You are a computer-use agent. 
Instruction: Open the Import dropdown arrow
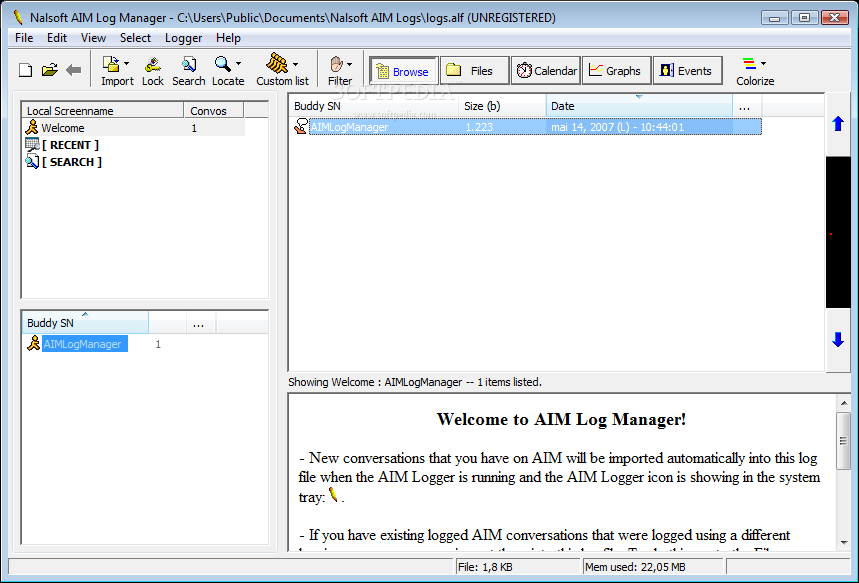(x=127, y=64)
